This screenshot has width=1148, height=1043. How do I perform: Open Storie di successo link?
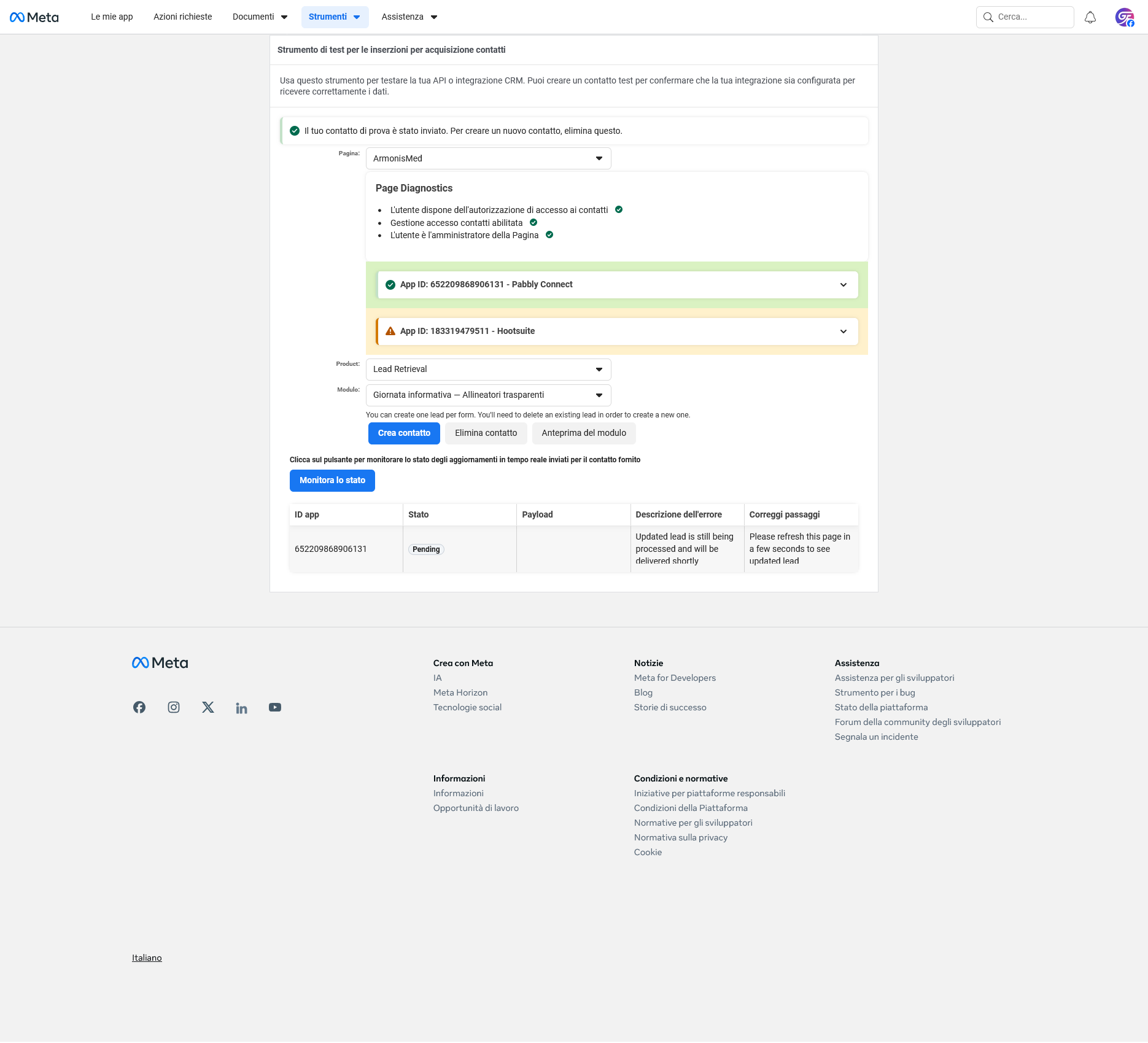[x=670, y=707]
